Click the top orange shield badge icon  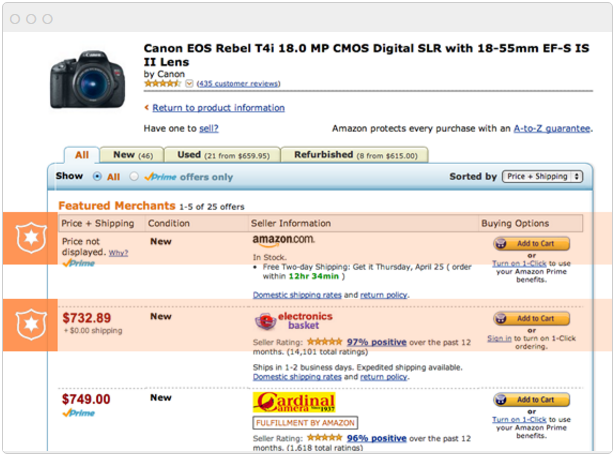[x=28, y=239]
